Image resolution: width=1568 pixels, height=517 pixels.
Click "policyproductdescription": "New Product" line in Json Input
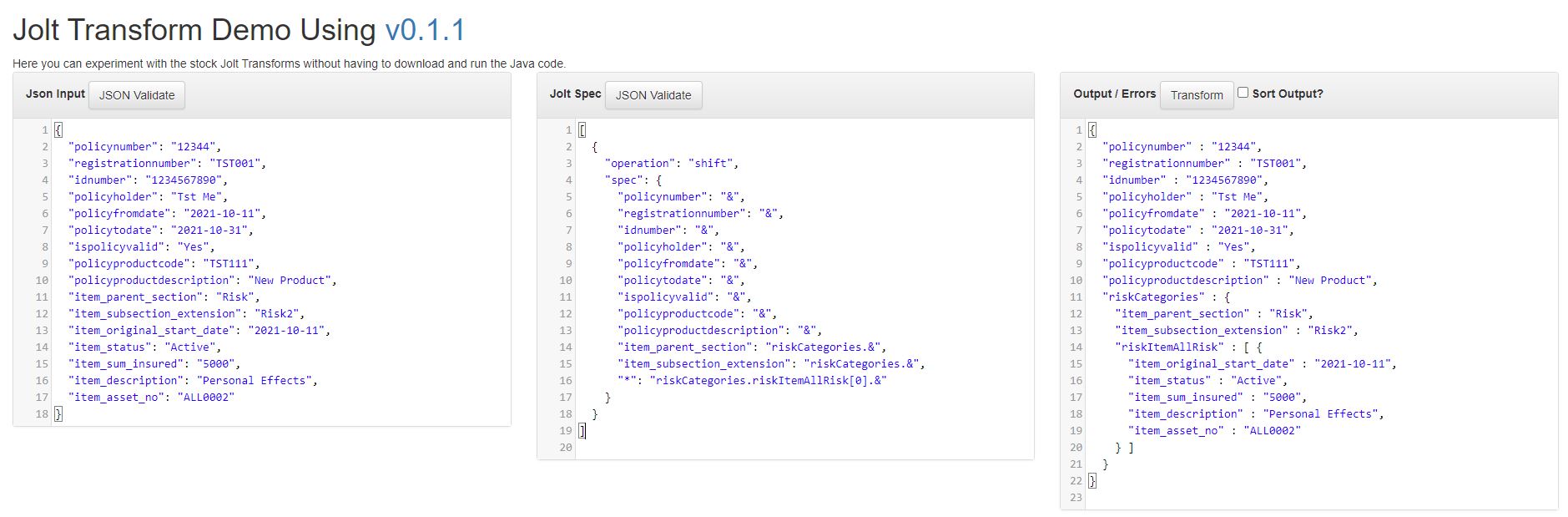[202, 281]
